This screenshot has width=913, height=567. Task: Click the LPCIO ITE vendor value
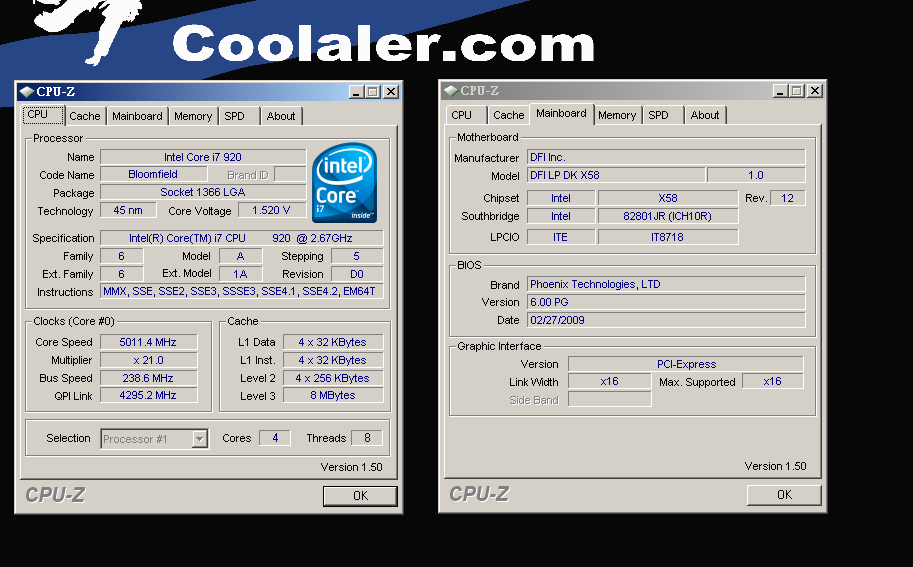(561, 237)
